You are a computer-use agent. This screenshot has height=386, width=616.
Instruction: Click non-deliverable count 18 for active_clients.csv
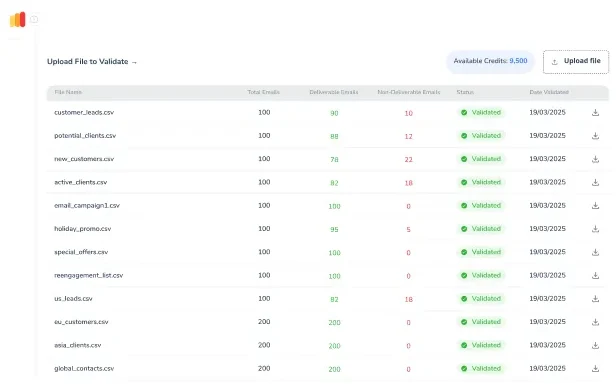409,183
